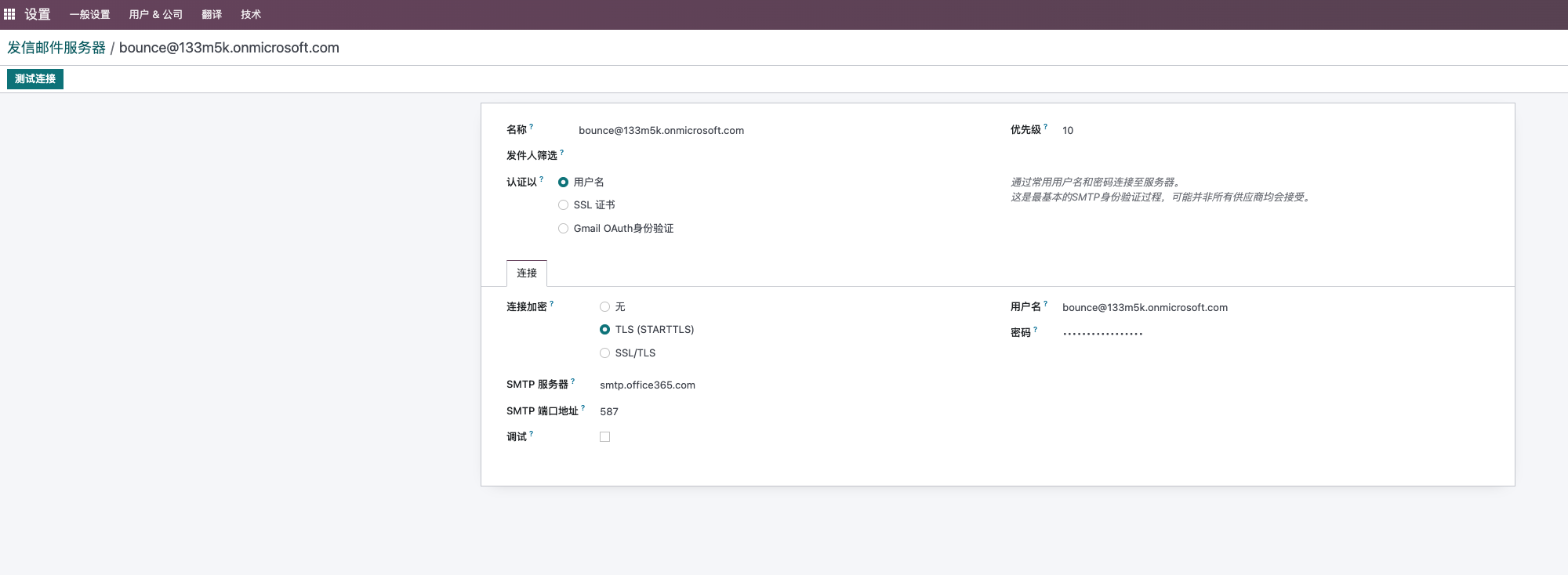Click the help tooltip icon beside 名称
The width and height of the screenshot is (1568, 575).
[531, 126]
